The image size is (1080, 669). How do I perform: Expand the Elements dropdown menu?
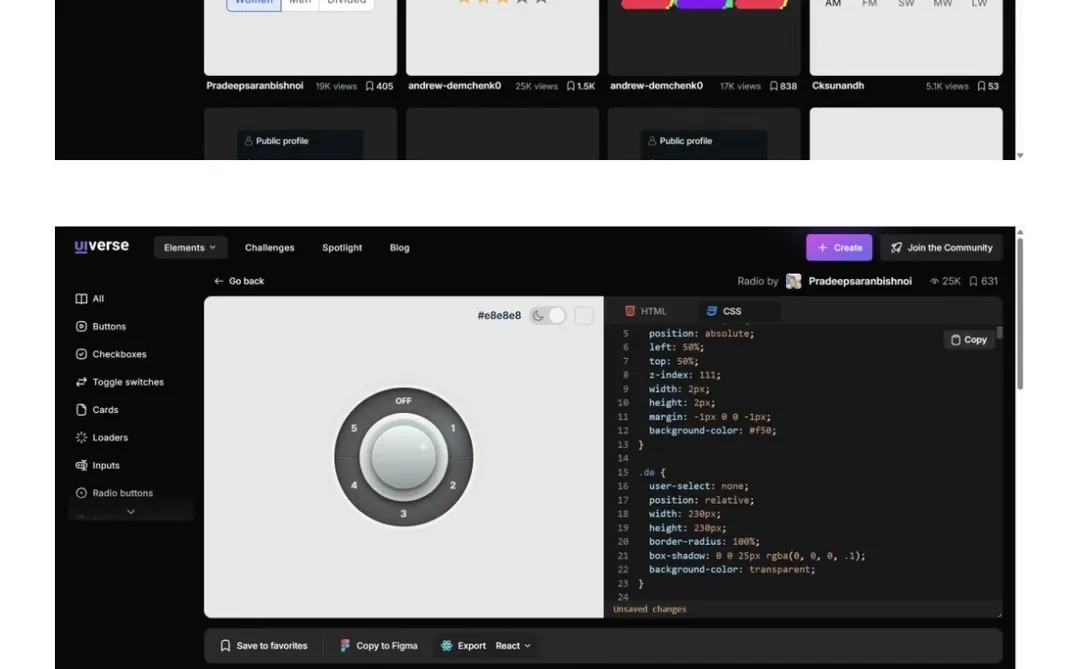pyautogui.click(x=190, y=247)
